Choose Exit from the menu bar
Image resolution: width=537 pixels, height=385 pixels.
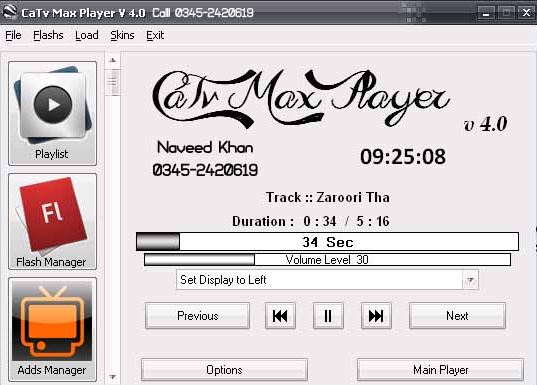155,35
